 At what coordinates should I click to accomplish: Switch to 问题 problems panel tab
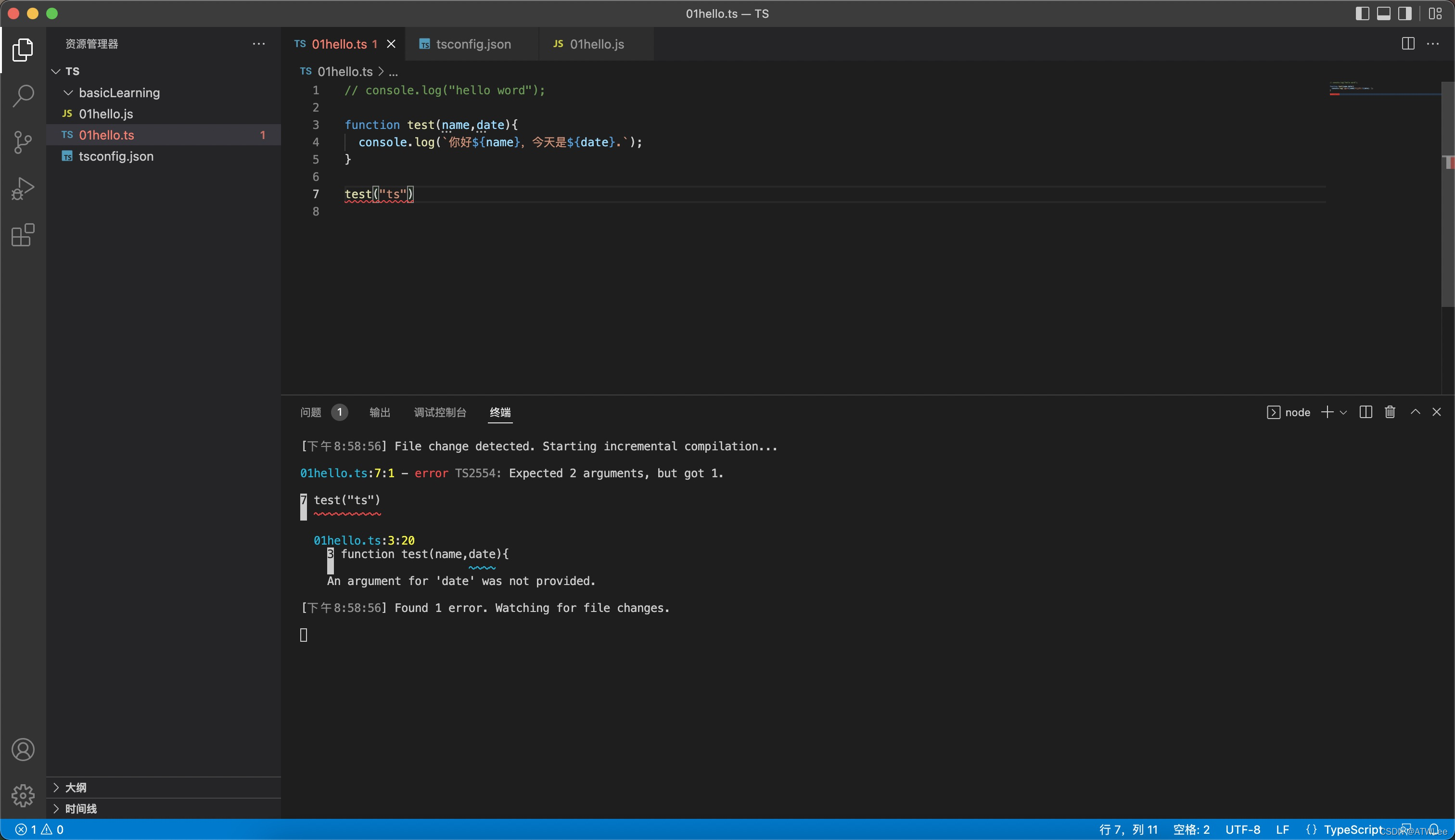[x=310, y=412]
